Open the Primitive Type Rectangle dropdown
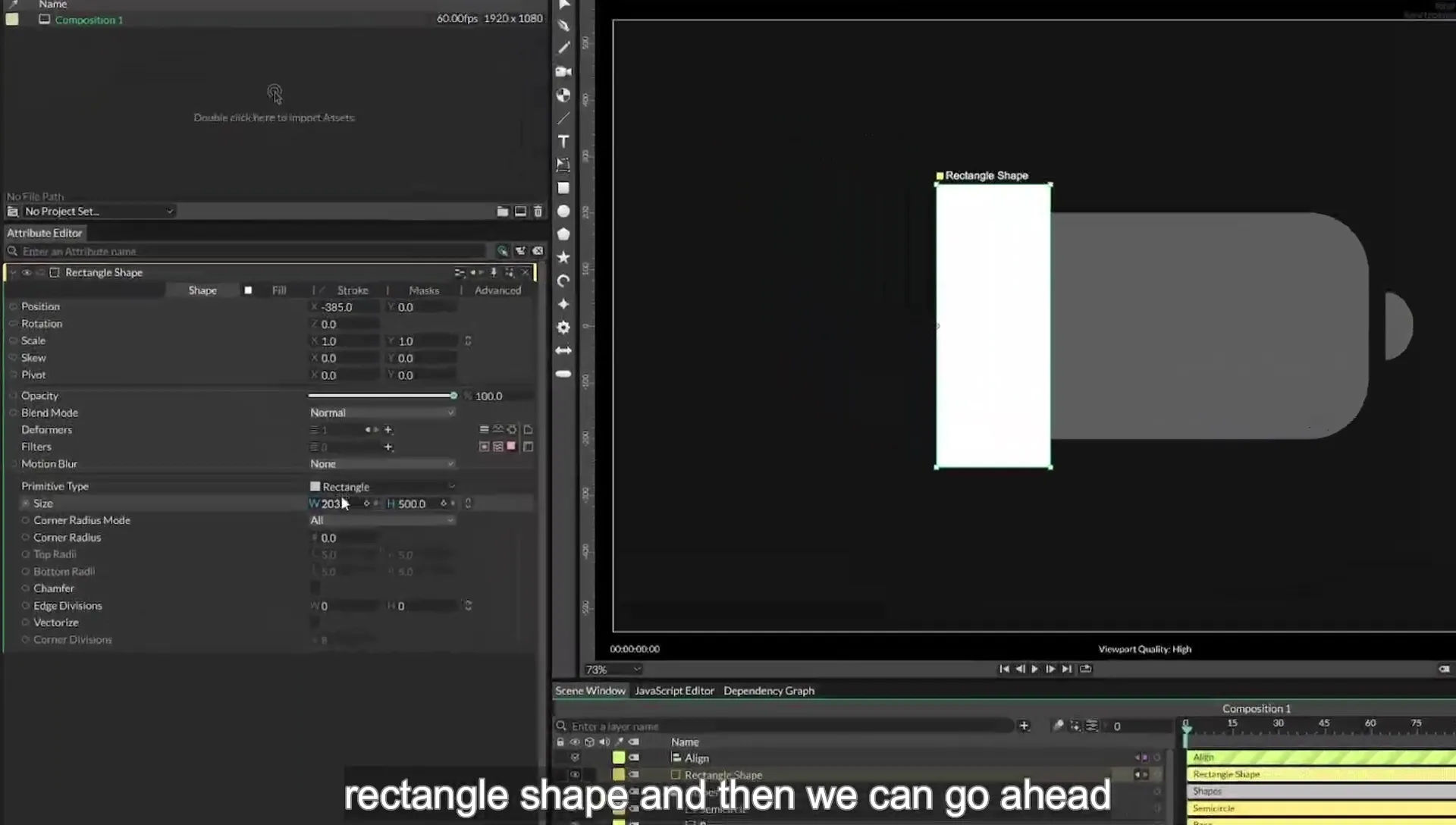Viewport: 1456px width, 825px height. [x=382, y=487]
